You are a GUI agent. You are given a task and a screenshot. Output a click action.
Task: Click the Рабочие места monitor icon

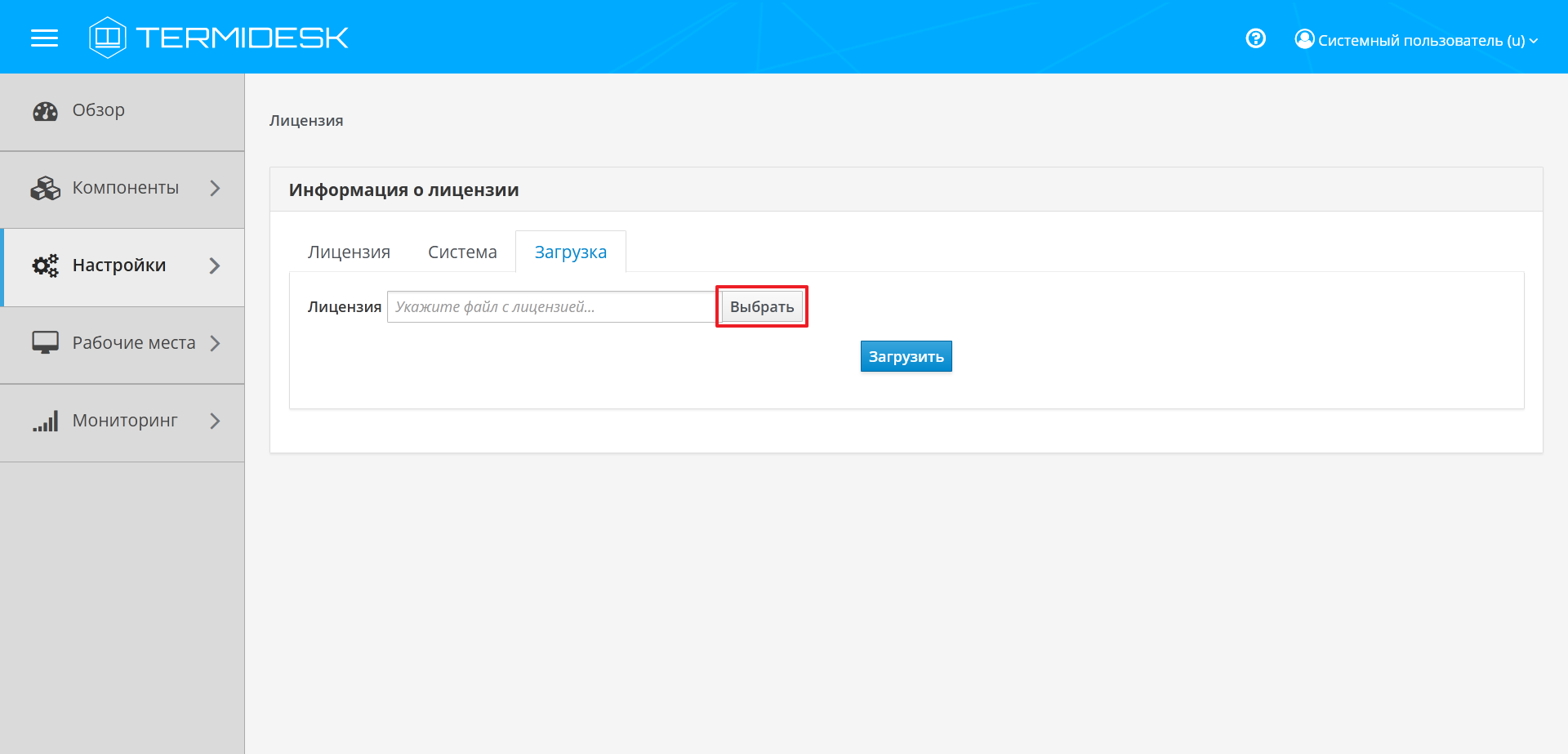45,343
